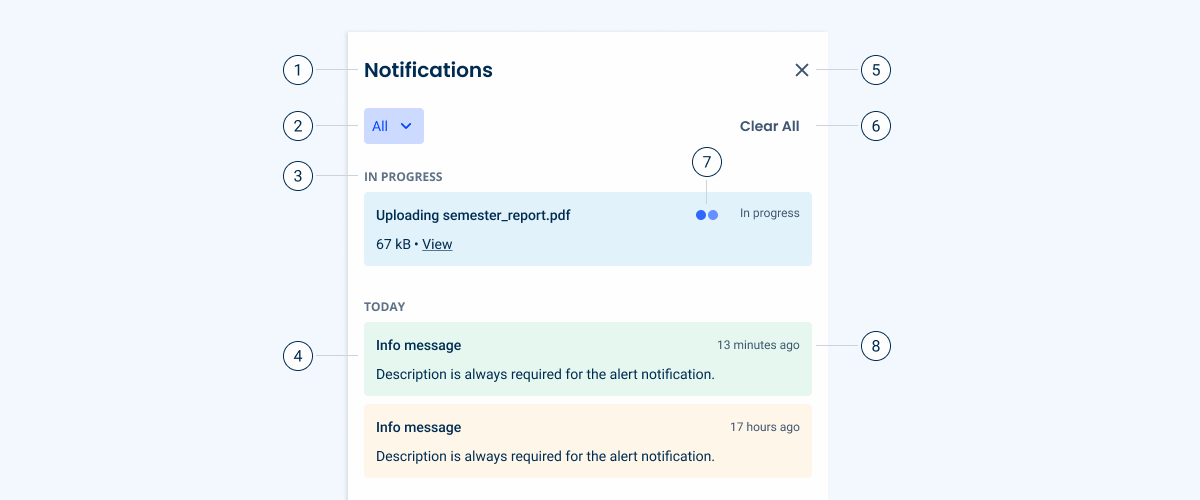Image resolution: width=1200 pixels, height=500 pixels.
Task: Close the Notifications panel with the X icon
Action: click(801, 70)
